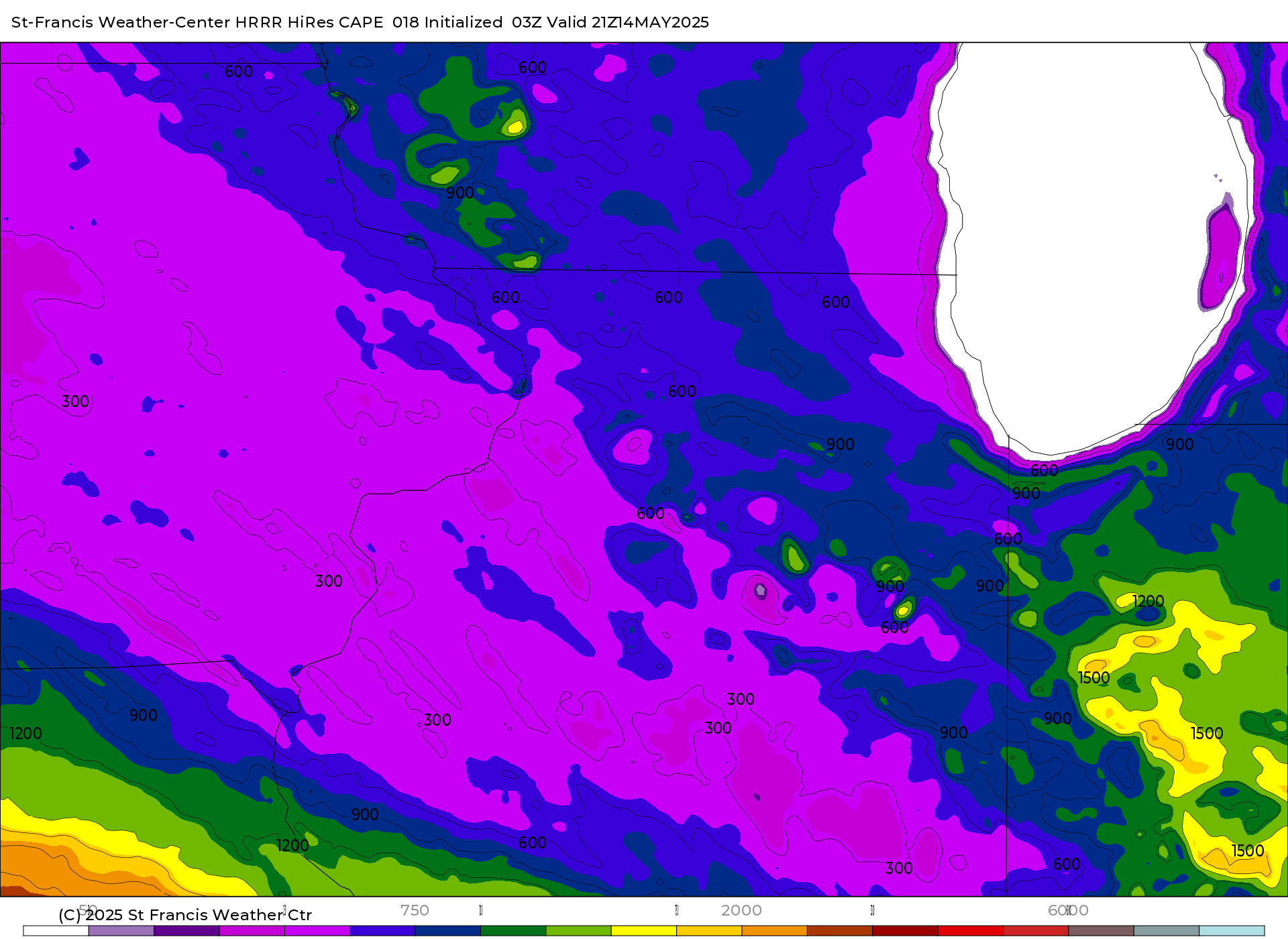This screenshot has width=1288, height=939.
Task: Click the "(C) 2025 St Francis Weather Ctr" copyright
Action: pos(185,915)
